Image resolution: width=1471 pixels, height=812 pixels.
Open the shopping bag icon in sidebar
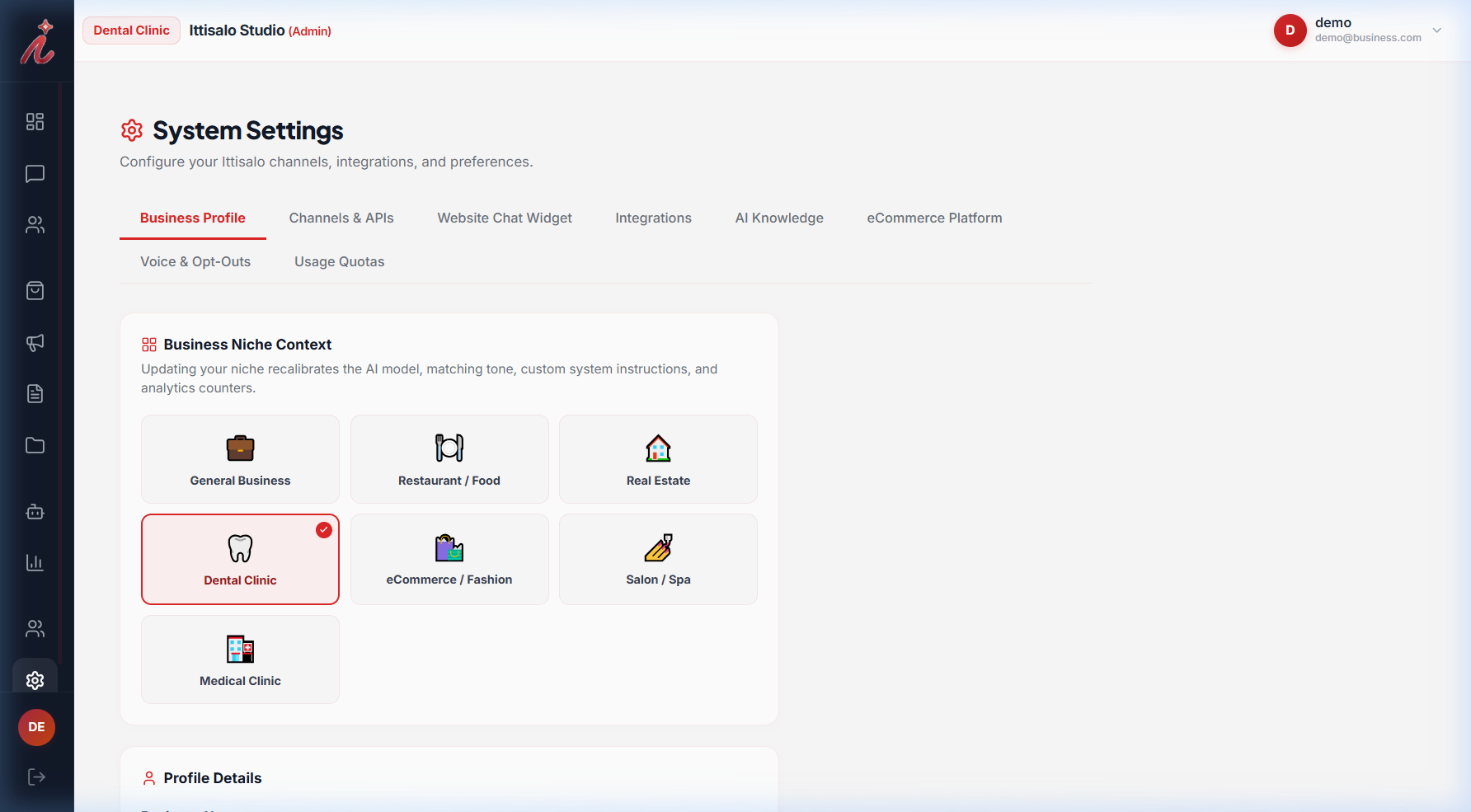coord(35,291)
